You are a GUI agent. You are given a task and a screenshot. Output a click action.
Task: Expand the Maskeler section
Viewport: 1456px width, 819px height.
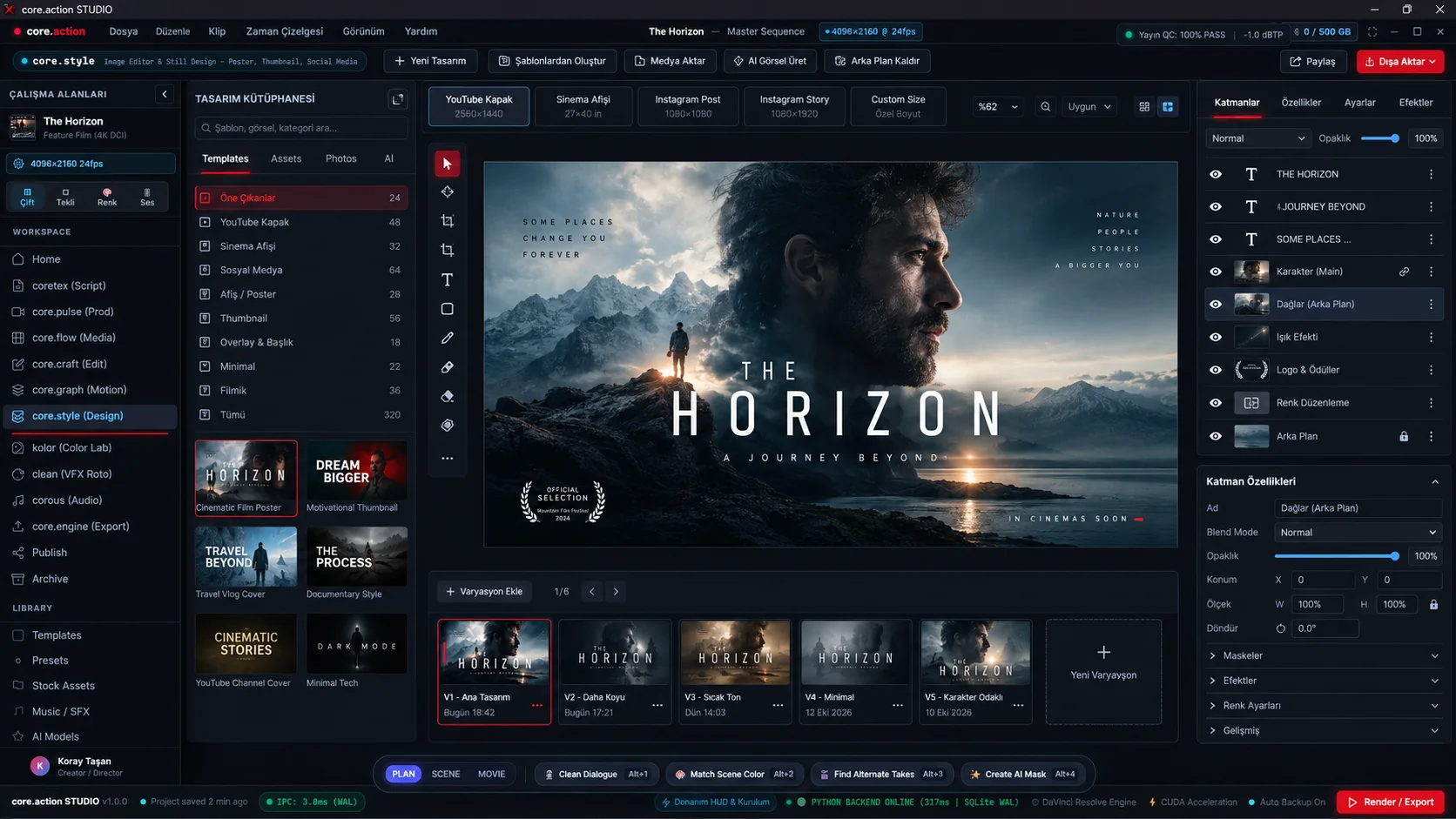click(1323, 655)
